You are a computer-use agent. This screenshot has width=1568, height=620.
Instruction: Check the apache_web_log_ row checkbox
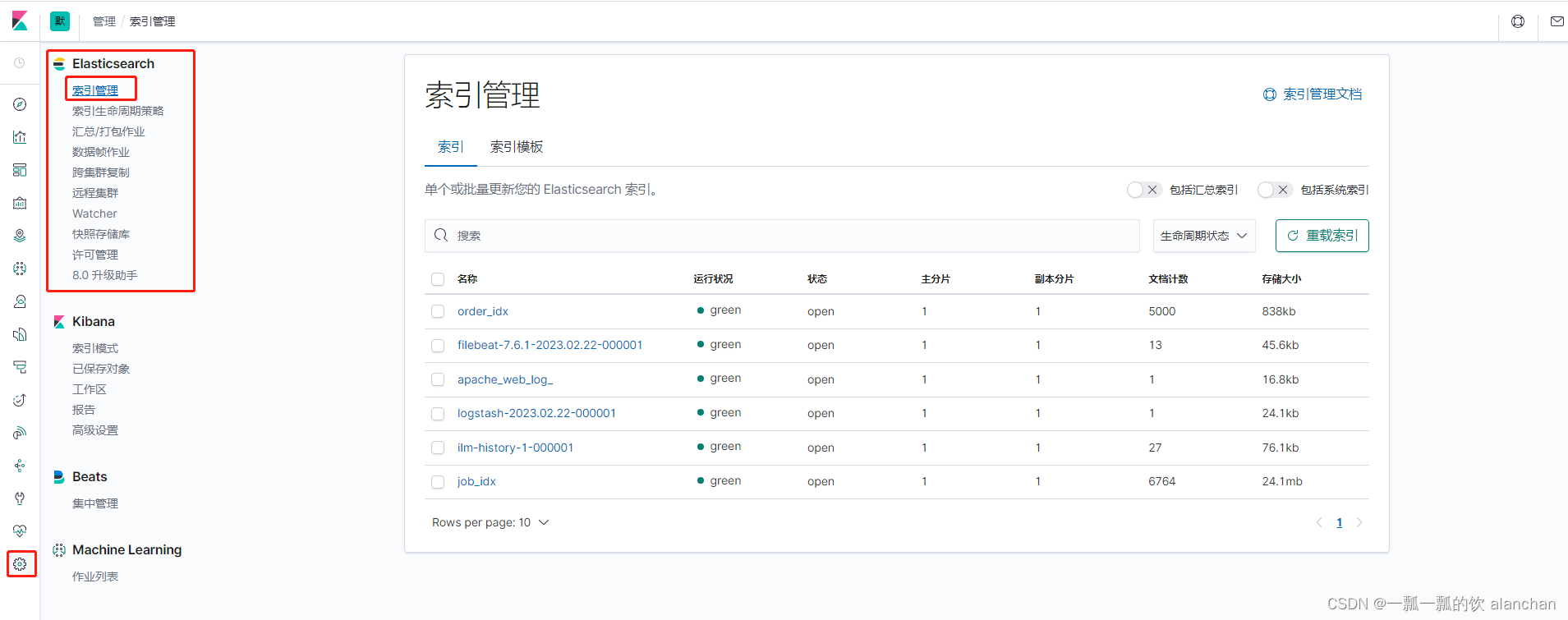438,379
